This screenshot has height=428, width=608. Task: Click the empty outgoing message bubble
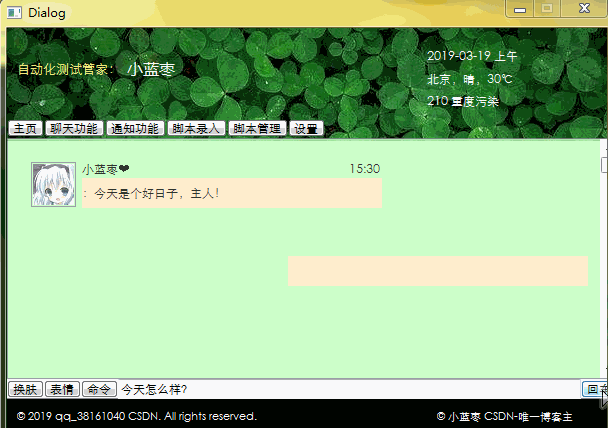tap(438, 271)
